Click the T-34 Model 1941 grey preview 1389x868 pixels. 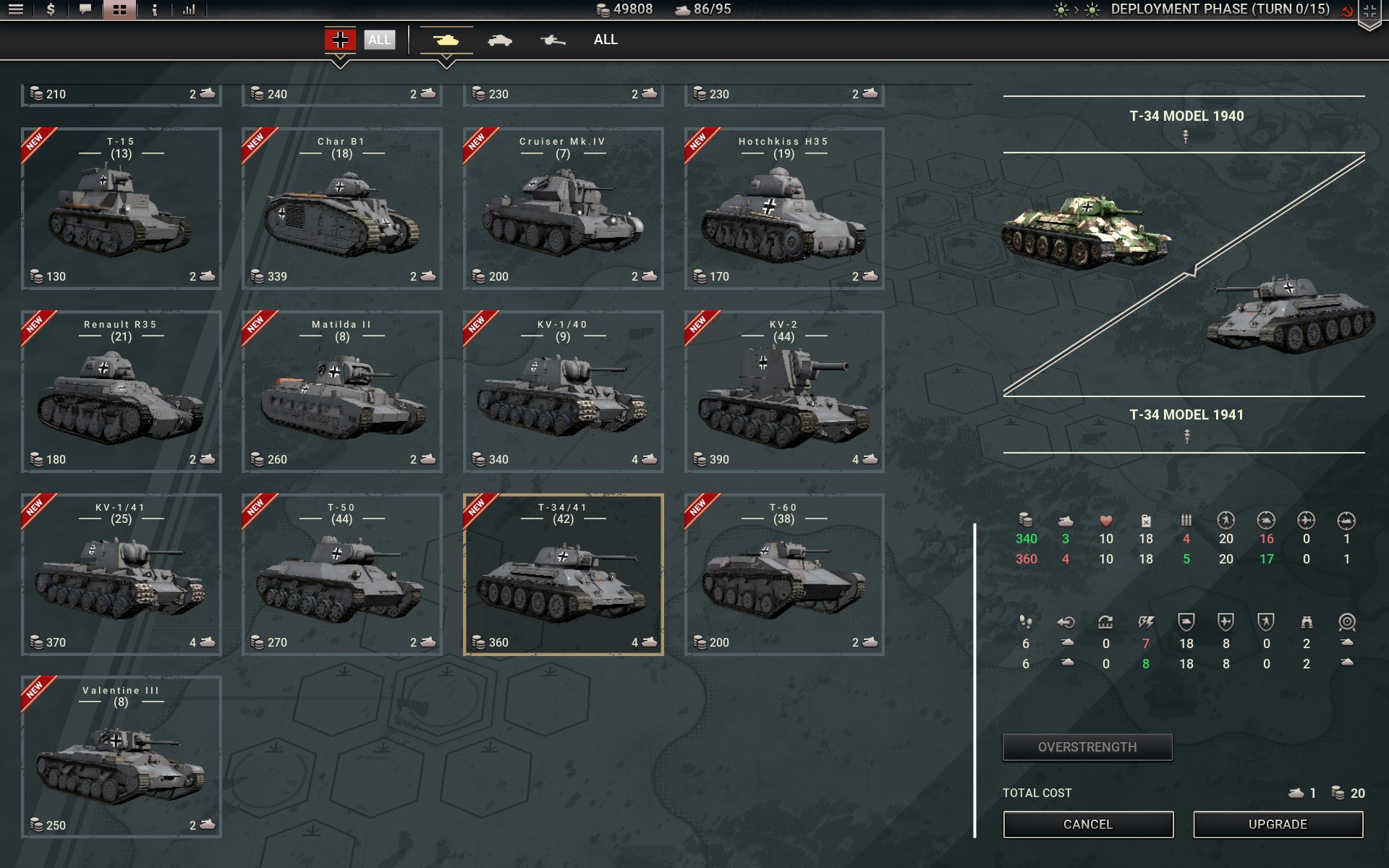point(1291,314)
